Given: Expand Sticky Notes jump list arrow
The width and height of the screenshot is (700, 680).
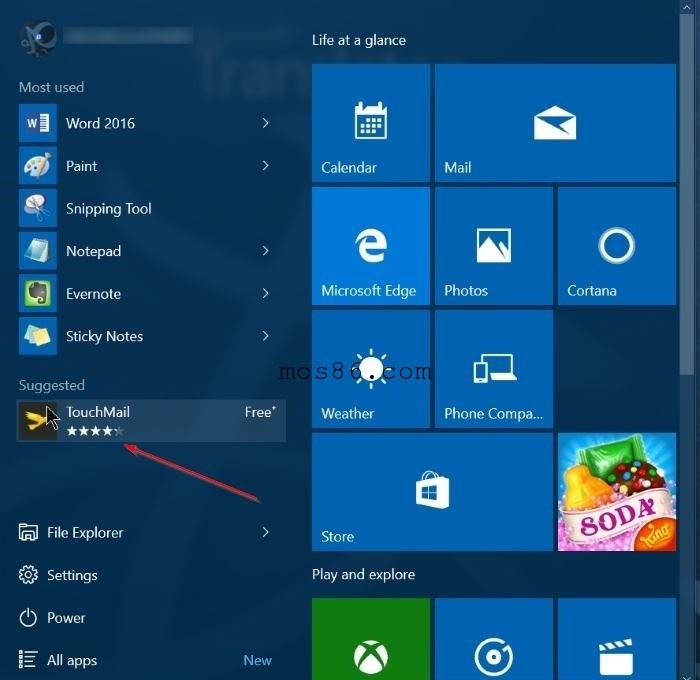Looking at the screenshot, I should tap(266, 336).
